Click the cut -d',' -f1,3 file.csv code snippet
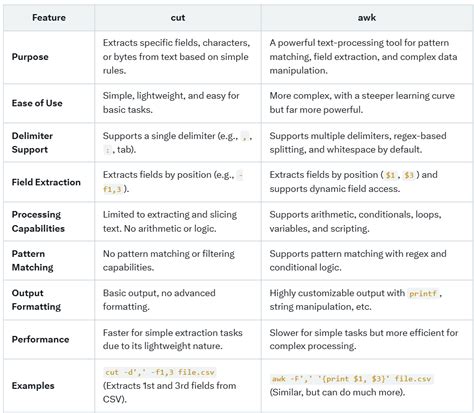The width and height of the screenshot is (474, 413). click(x=160, y=372)
